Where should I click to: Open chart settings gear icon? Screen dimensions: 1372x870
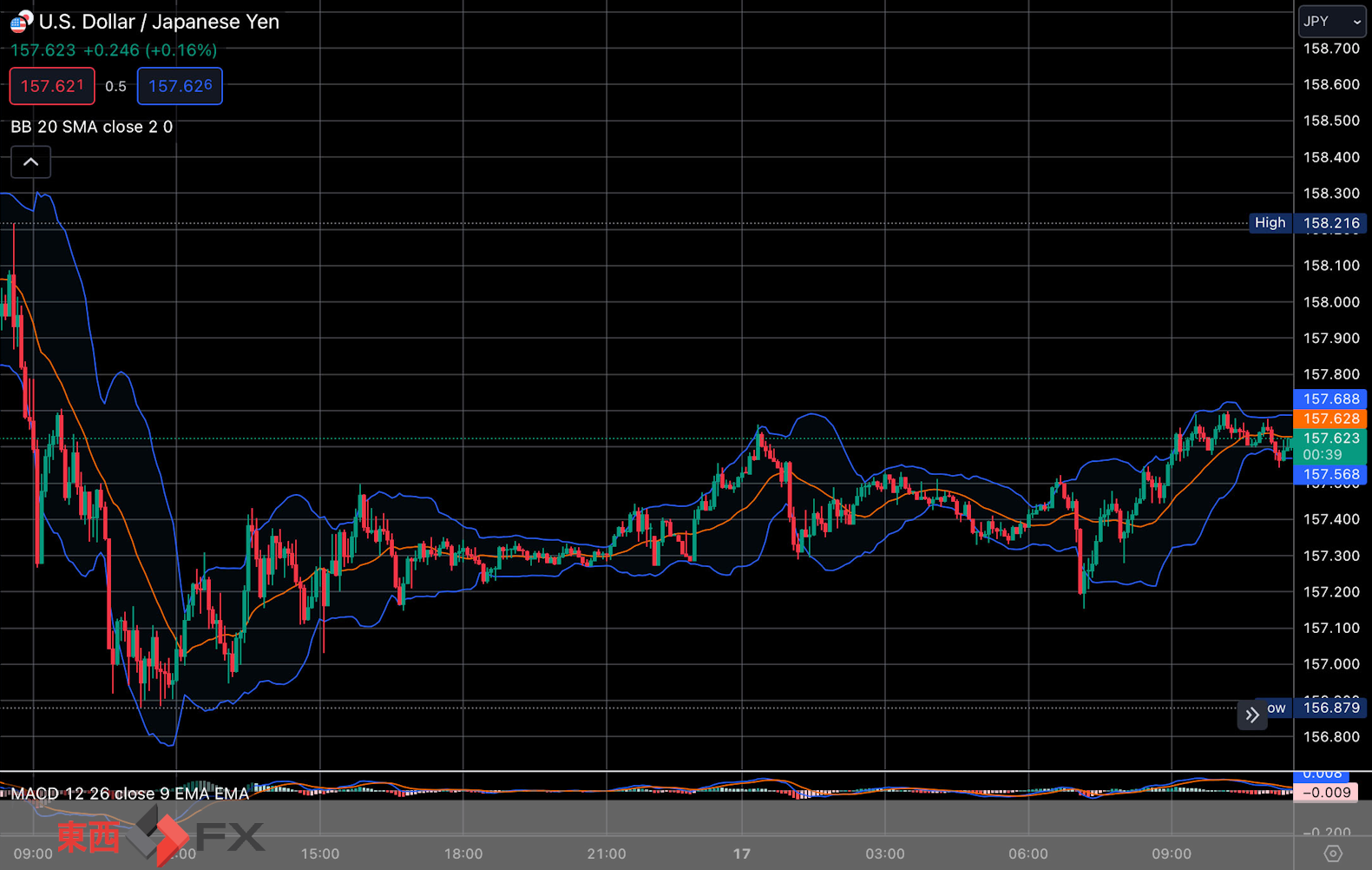tap(1333, 854)
